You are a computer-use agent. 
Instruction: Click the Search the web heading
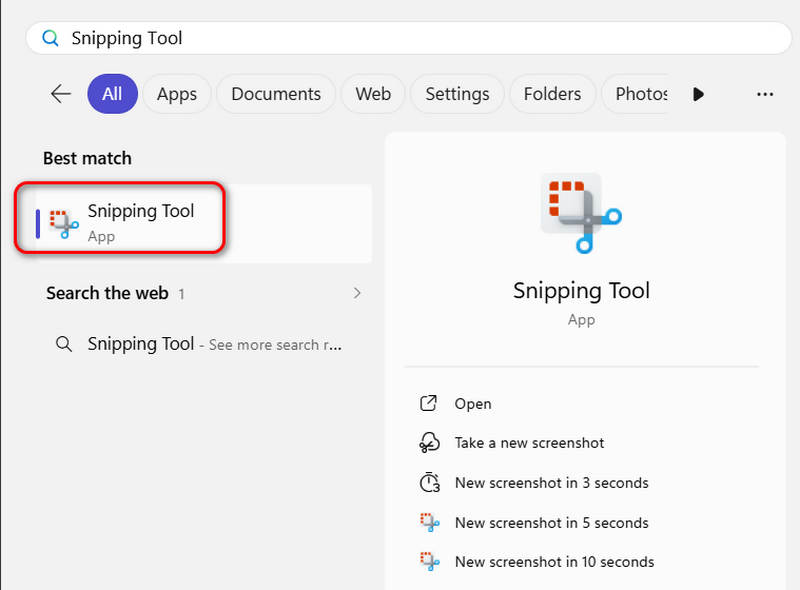point(107,293)
